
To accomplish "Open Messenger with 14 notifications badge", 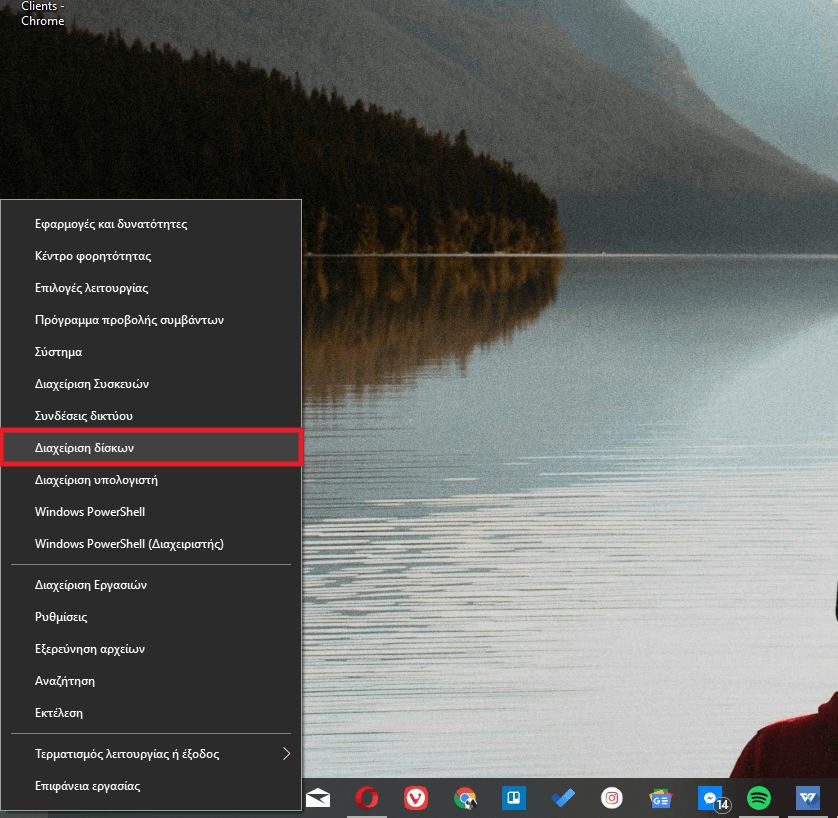I will [710, 798].
